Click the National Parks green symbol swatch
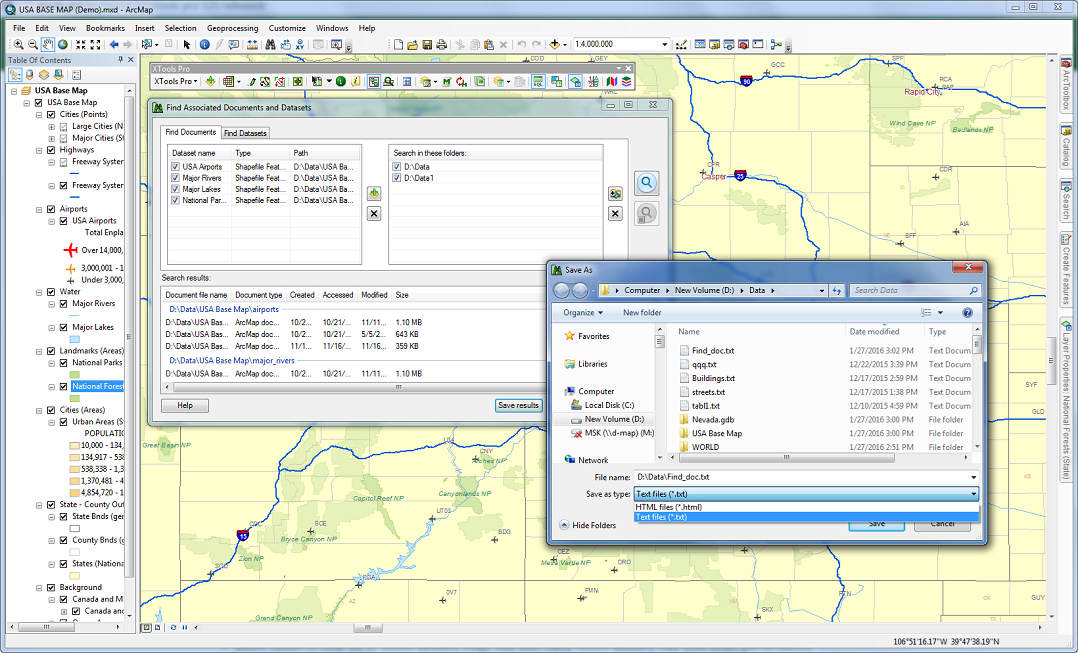The image size is (1078, 653). click(x=75, y=375)
